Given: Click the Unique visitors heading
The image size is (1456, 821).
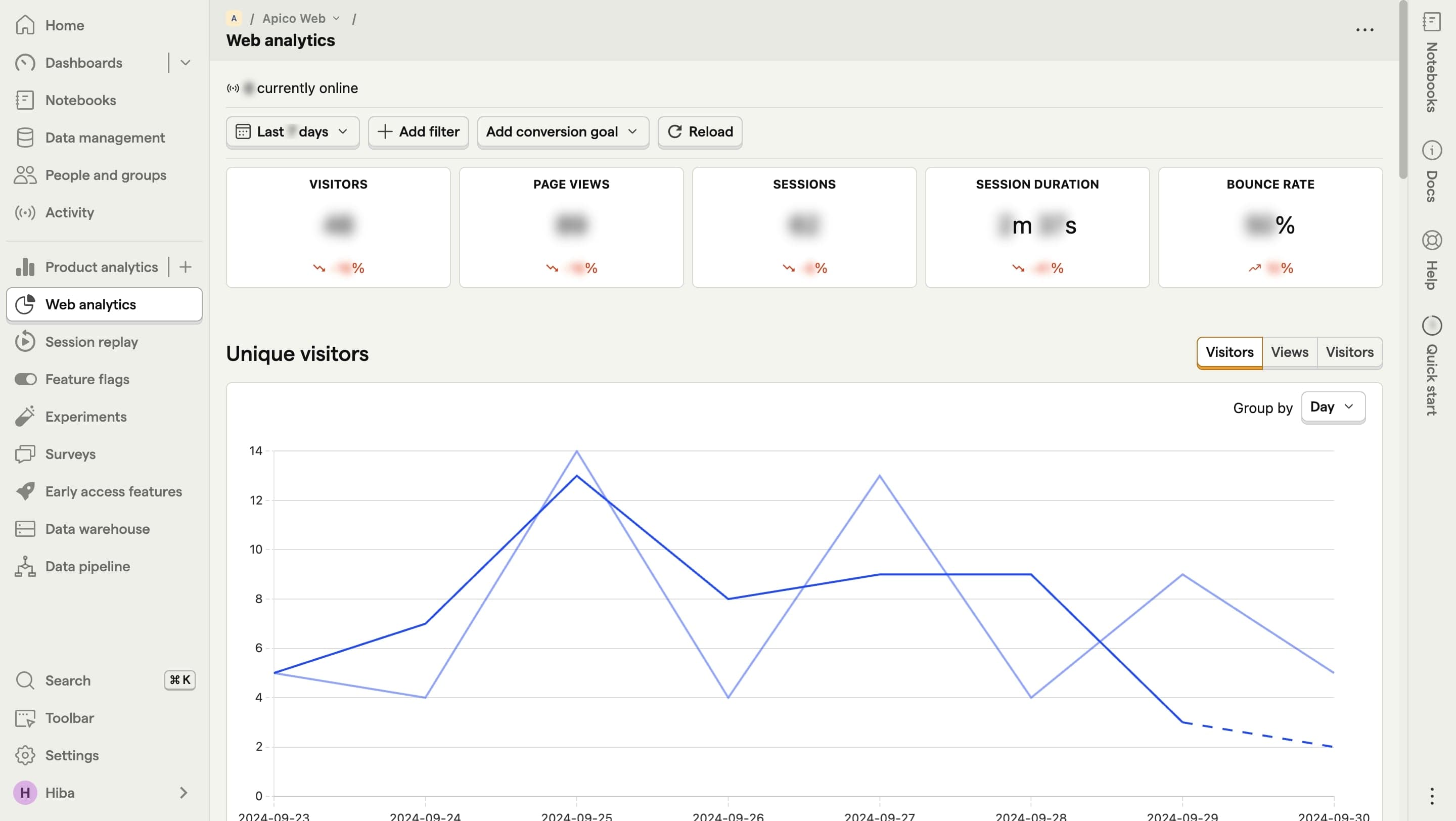Looking at the screenshot, I should [x=297, y=354].
